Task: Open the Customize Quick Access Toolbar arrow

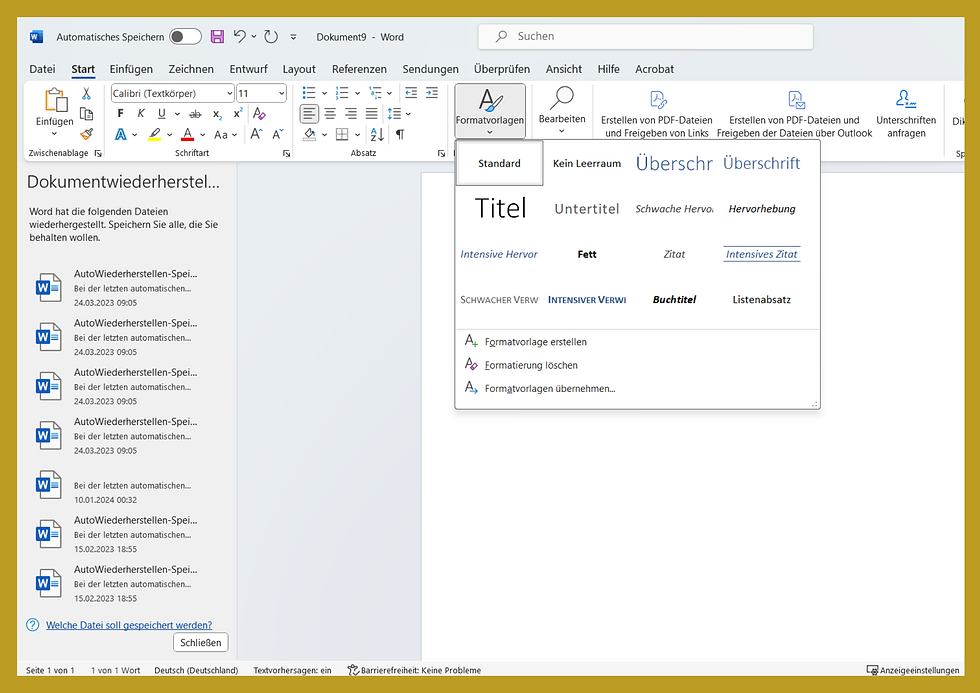Action: [293, 37]
